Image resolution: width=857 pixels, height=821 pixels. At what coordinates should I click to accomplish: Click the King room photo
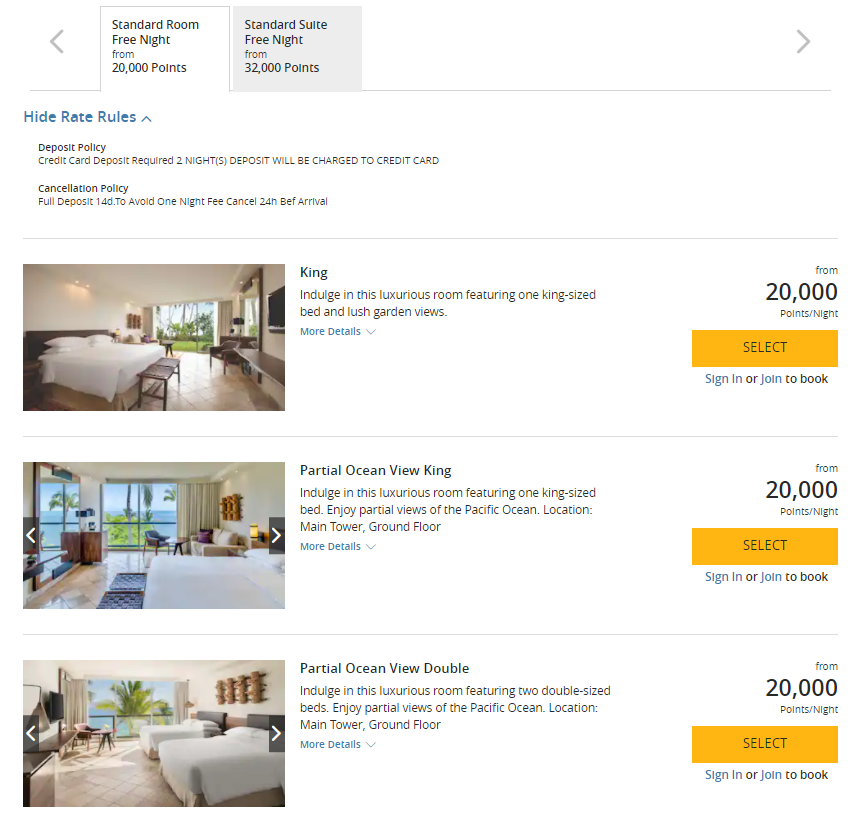click(x=153, y=337)
